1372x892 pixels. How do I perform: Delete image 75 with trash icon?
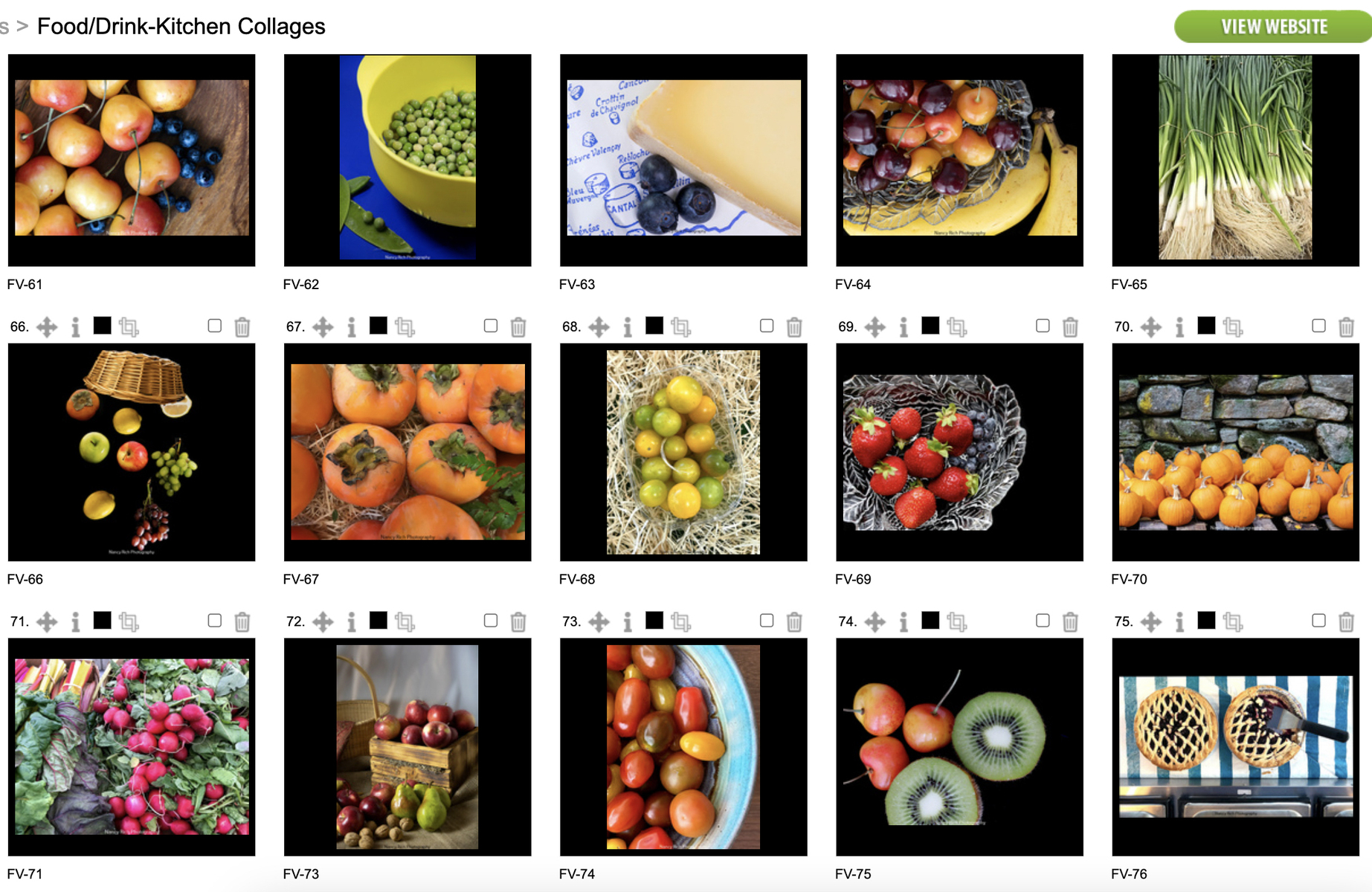[1346, 622]
